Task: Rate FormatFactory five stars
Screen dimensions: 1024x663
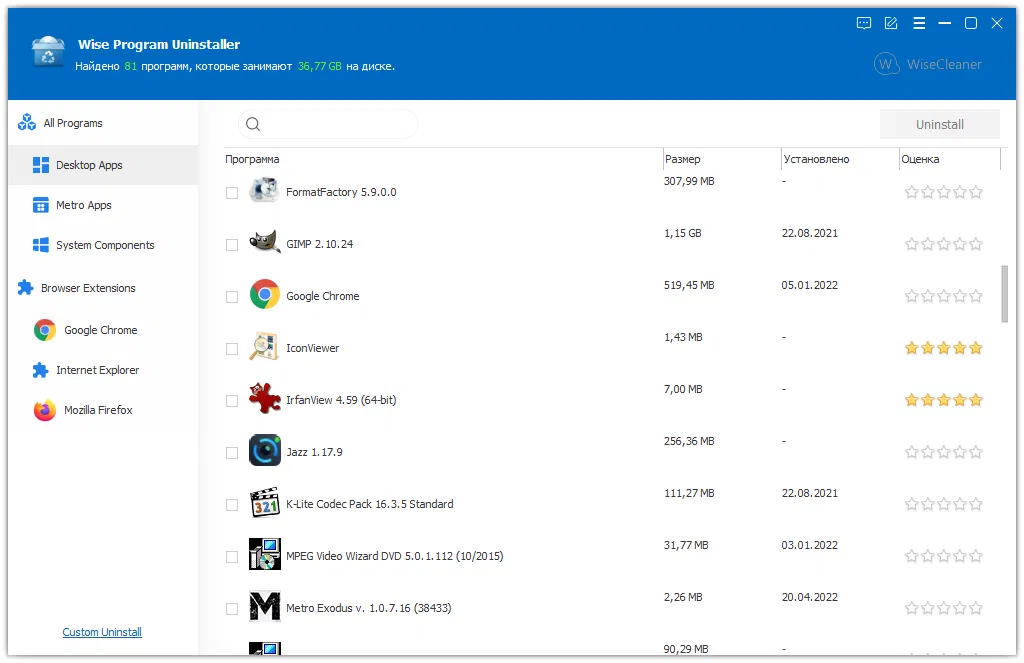Action: tap(976, 192)
